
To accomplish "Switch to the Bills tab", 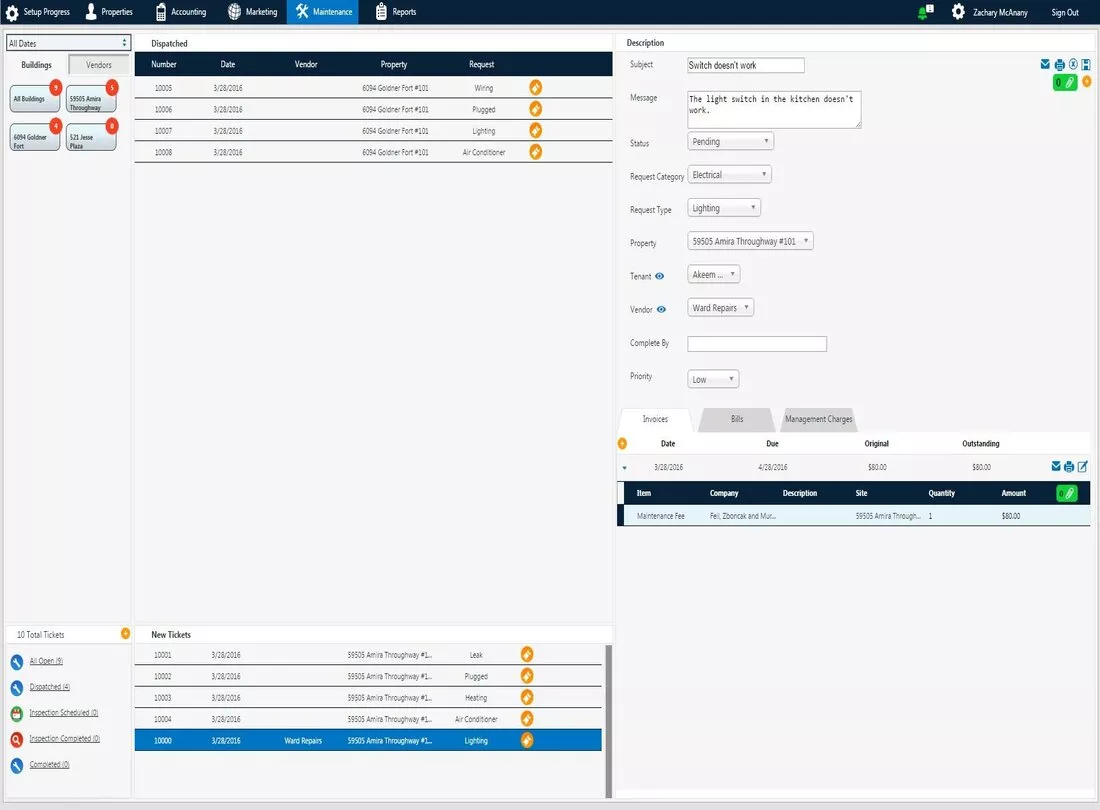I will coord(737,419).
